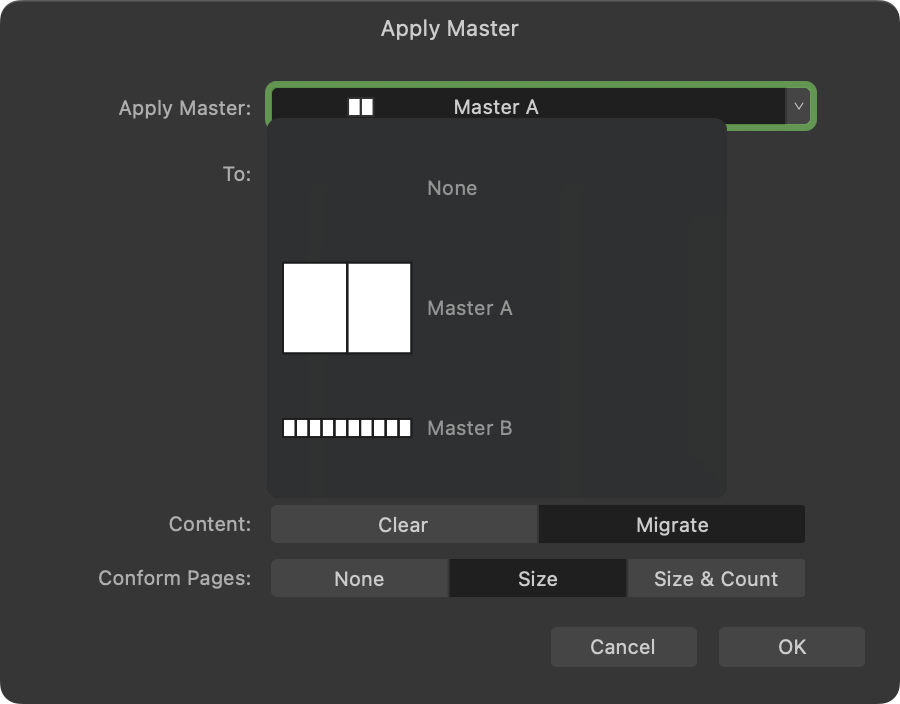This screenshot has width=900, height=704.
Task: Click the Content label
Action: 209,524
